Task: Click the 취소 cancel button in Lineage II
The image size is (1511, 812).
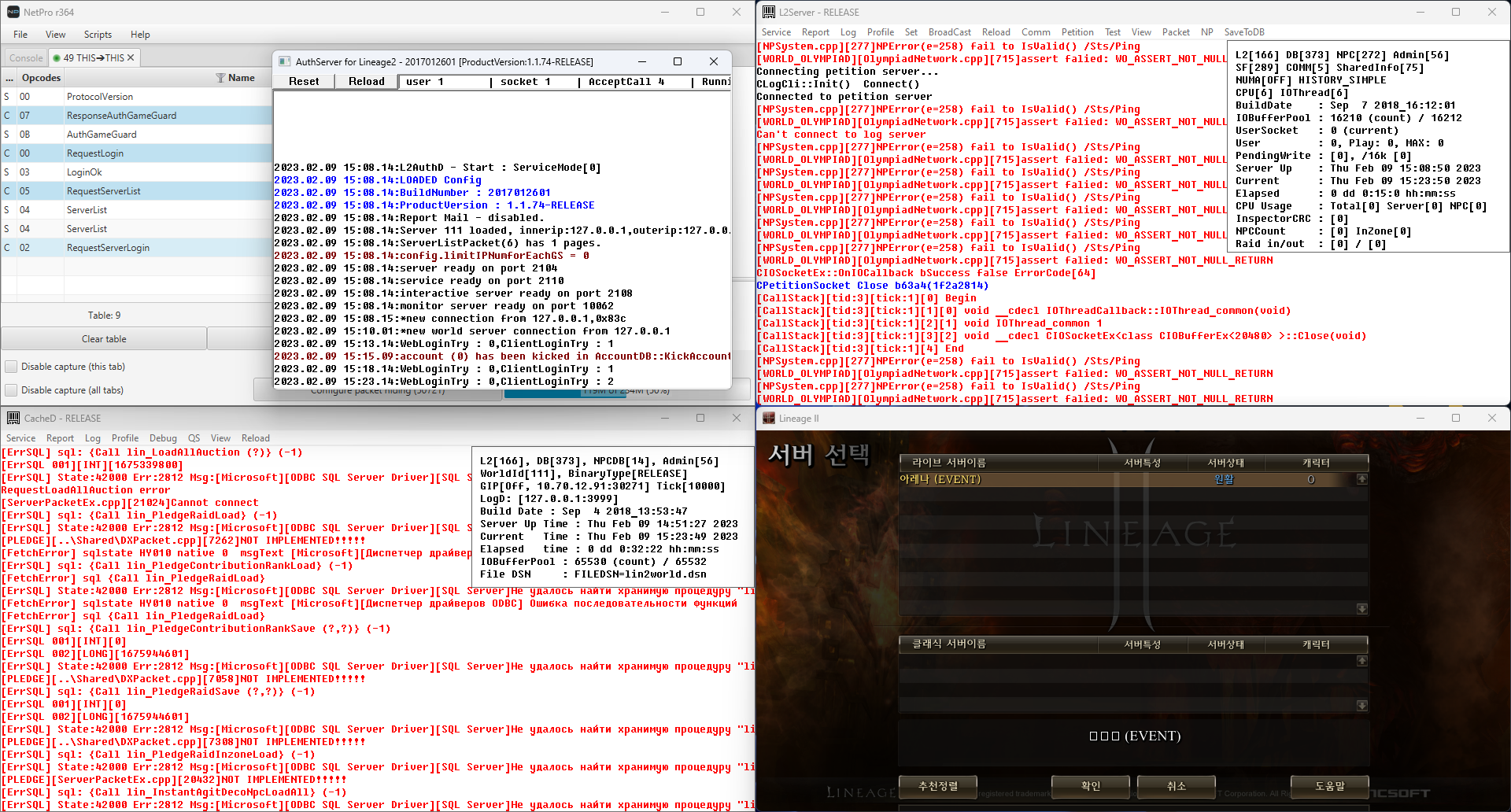Action: pyautogui.click(x=1177, y=786)
